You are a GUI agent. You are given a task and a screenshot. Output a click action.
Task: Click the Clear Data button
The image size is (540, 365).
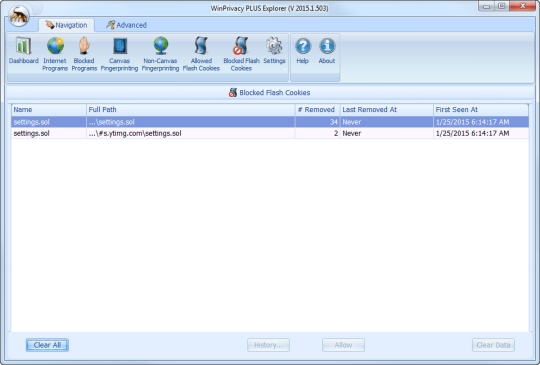pyautogui.click(x=493, y=345)
